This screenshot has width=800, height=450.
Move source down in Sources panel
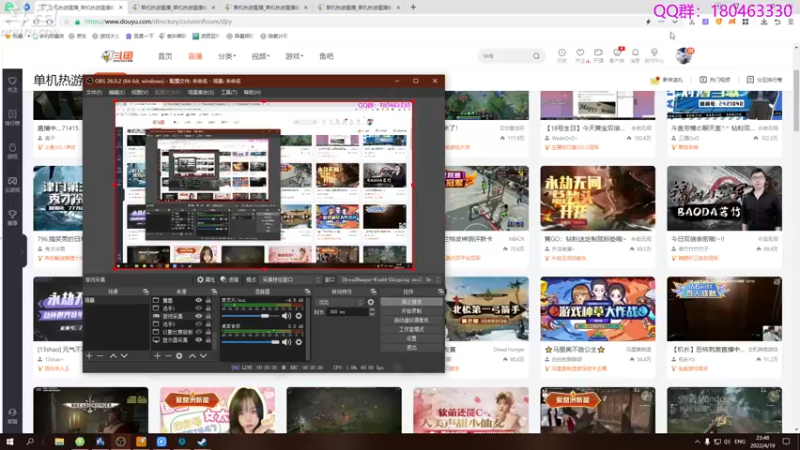(x=203, y=356)
